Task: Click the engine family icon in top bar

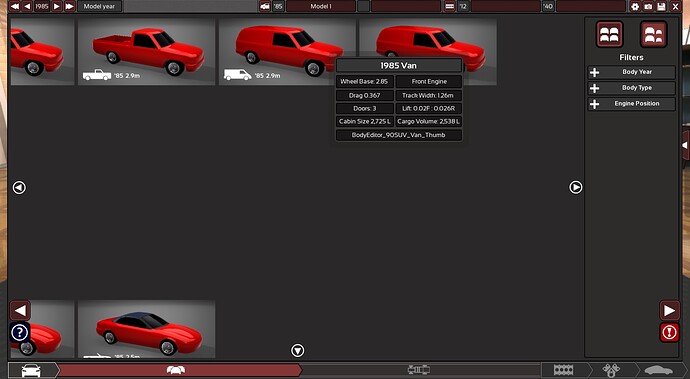Action: (449, 6)
